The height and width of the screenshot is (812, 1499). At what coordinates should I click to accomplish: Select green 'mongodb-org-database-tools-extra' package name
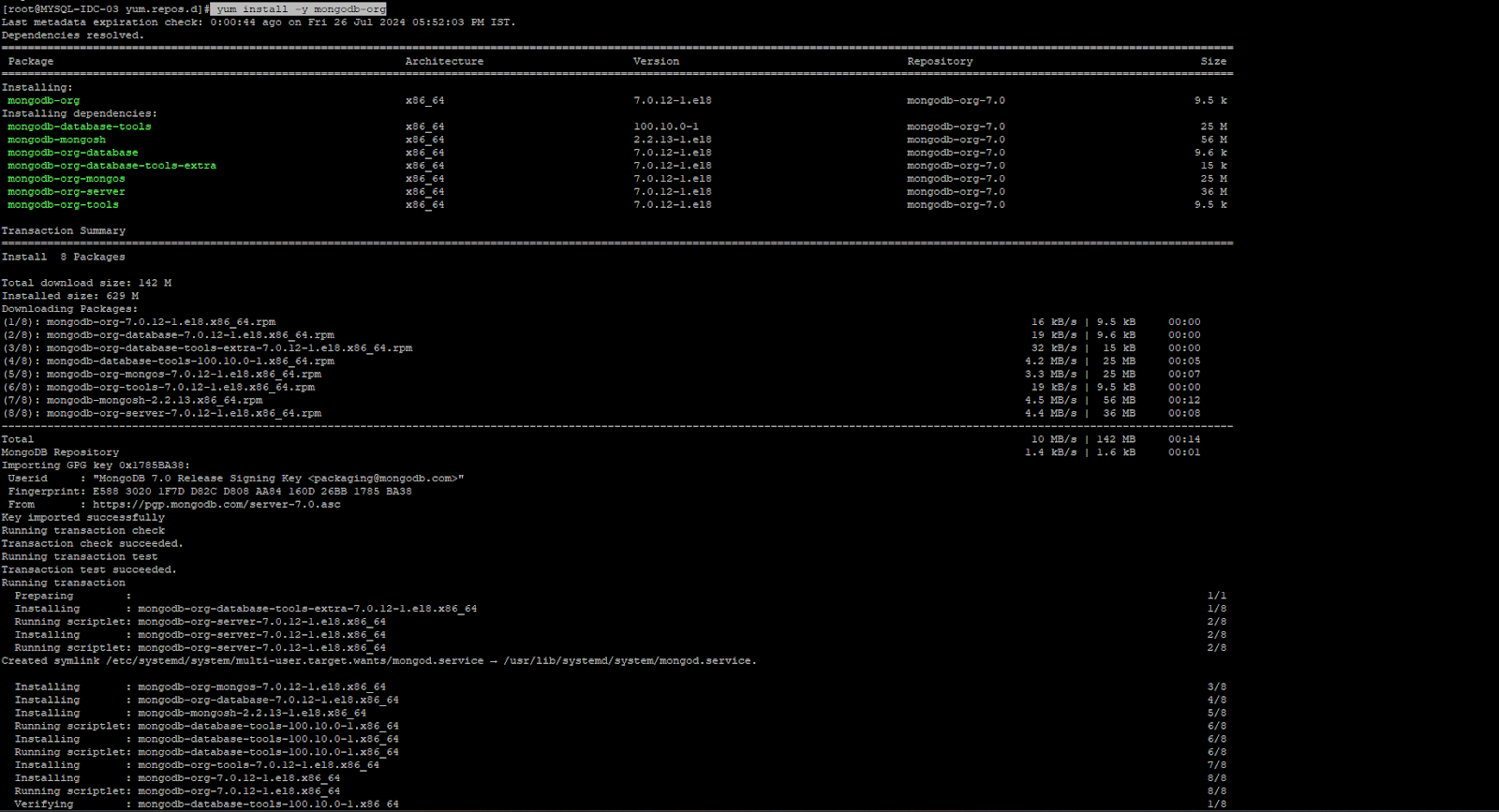tap(112, 166)
